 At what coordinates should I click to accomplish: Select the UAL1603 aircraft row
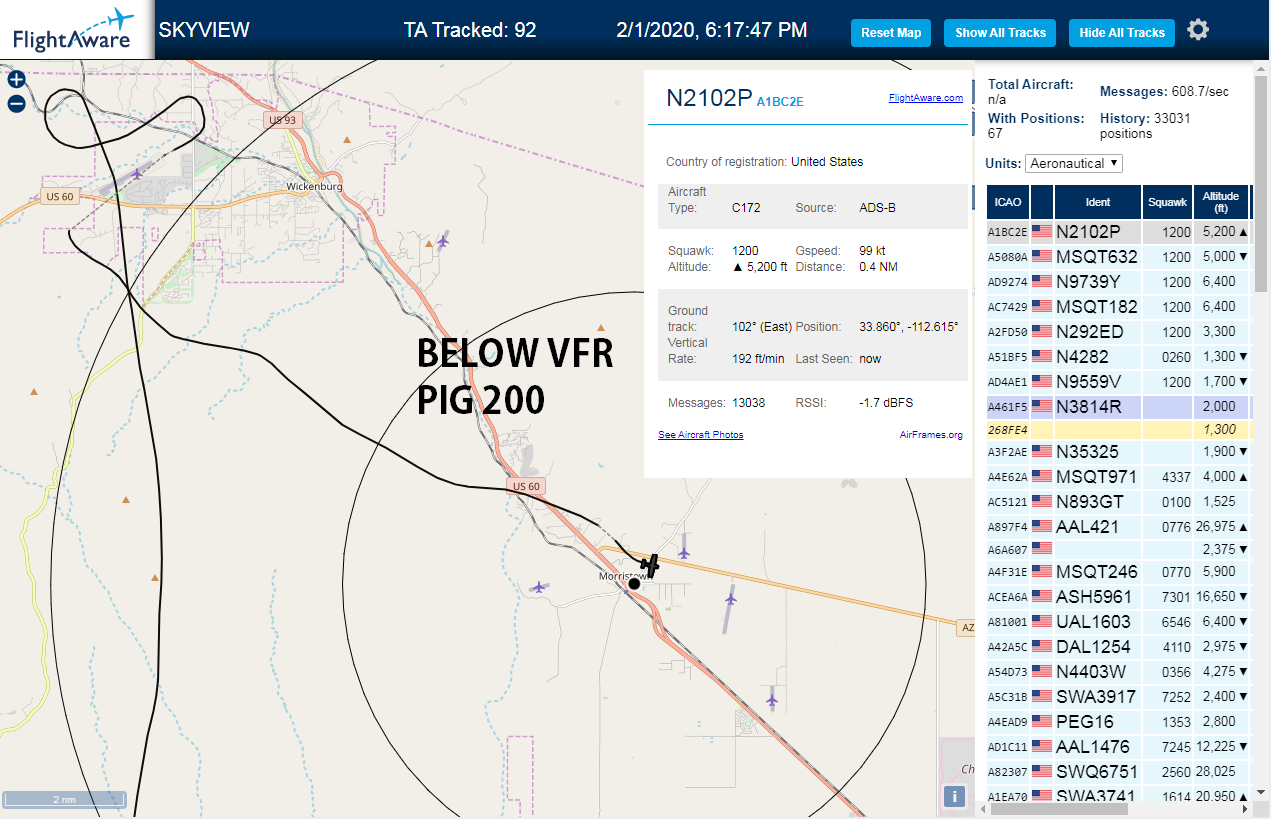click(1118, 621)
